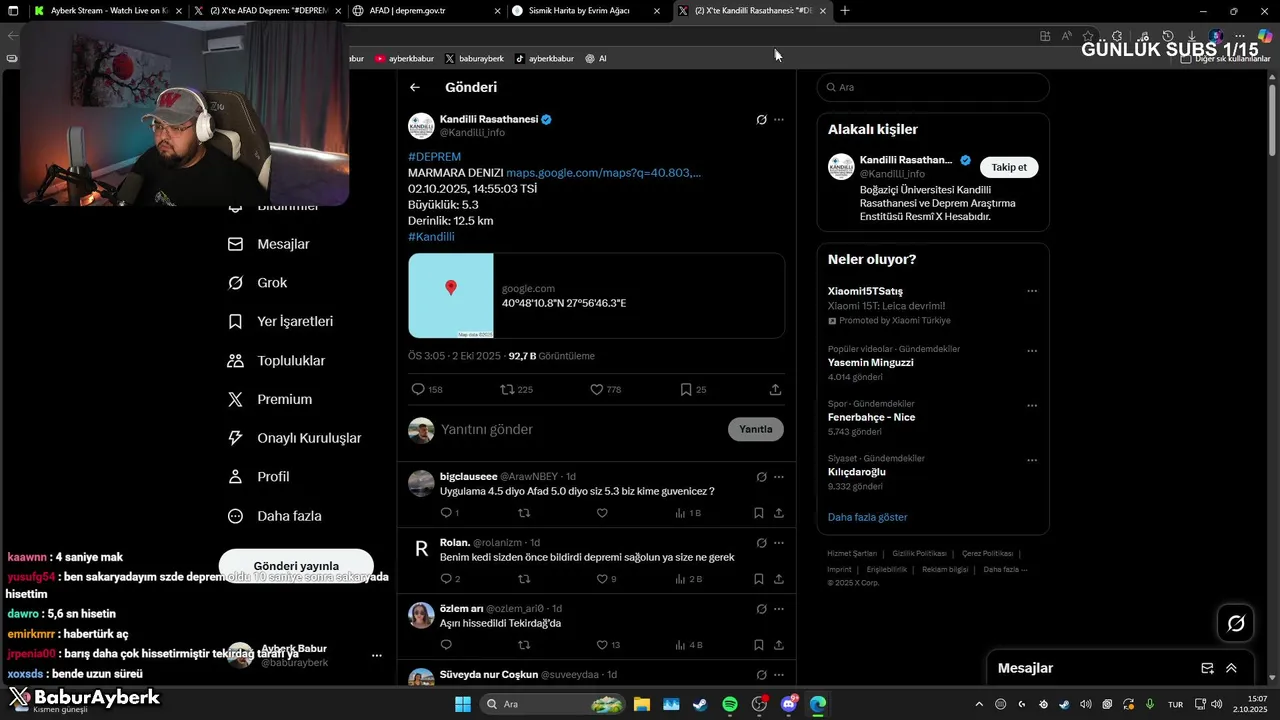Open the maps.google.com link in the post

[x=604, y=173]
